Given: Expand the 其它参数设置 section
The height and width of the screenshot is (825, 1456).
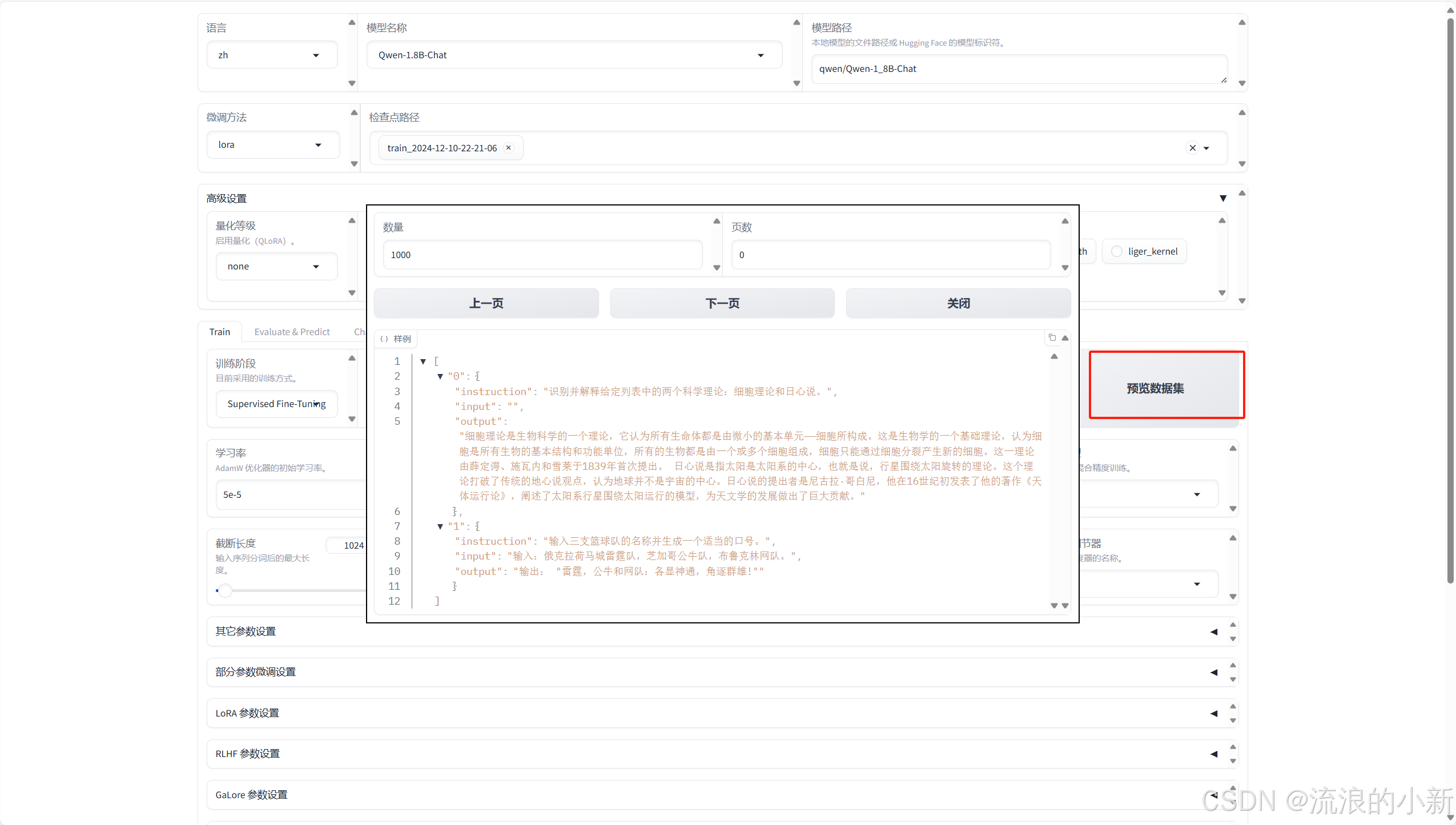Looking at the screenshot, I should 1213,631.
